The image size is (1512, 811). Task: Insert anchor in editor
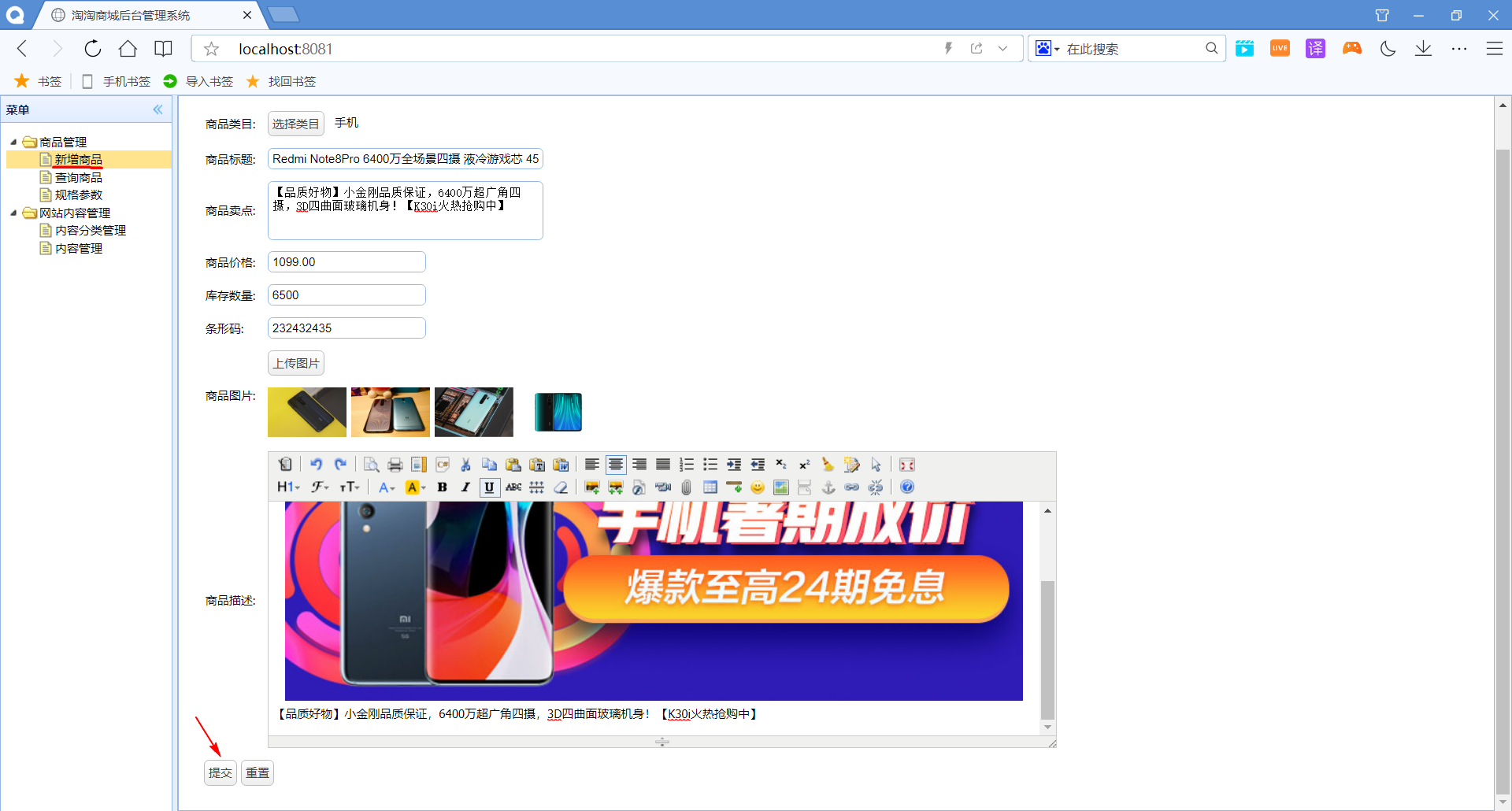coord(828,487)
